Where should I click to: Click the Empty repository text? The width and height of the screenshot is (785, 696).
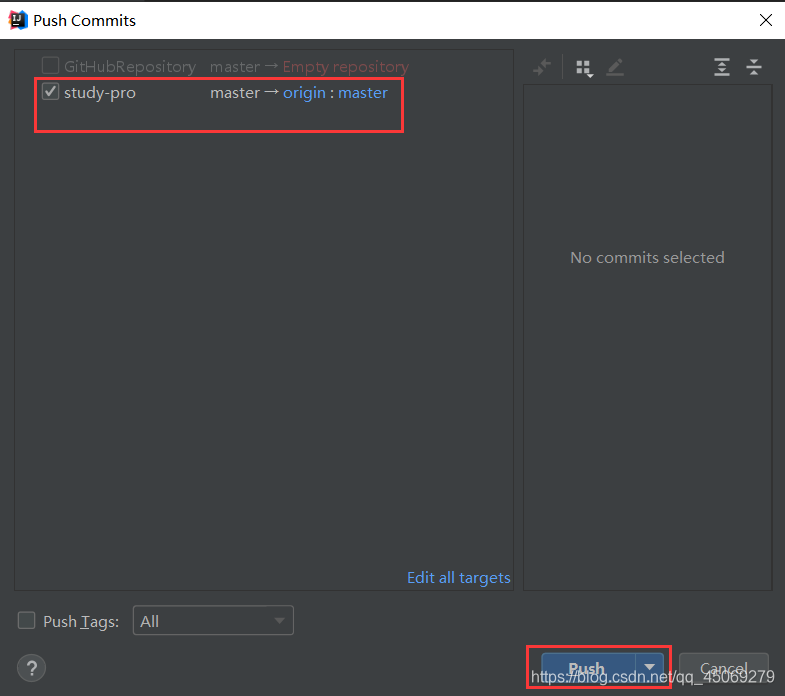tap(345, 67)
